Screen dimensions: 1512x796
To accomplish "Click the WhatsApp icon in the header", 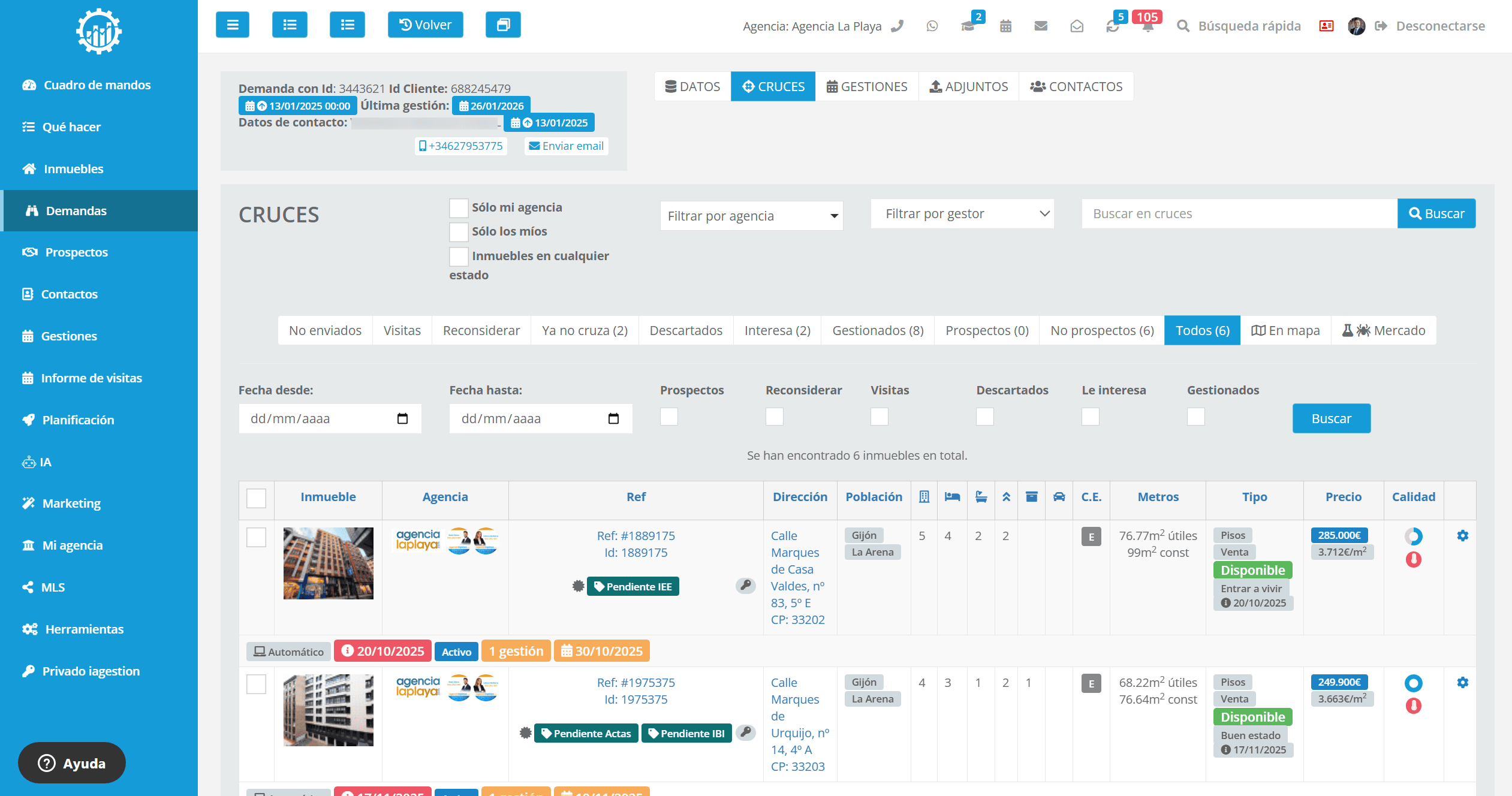I will click(932, 26).
